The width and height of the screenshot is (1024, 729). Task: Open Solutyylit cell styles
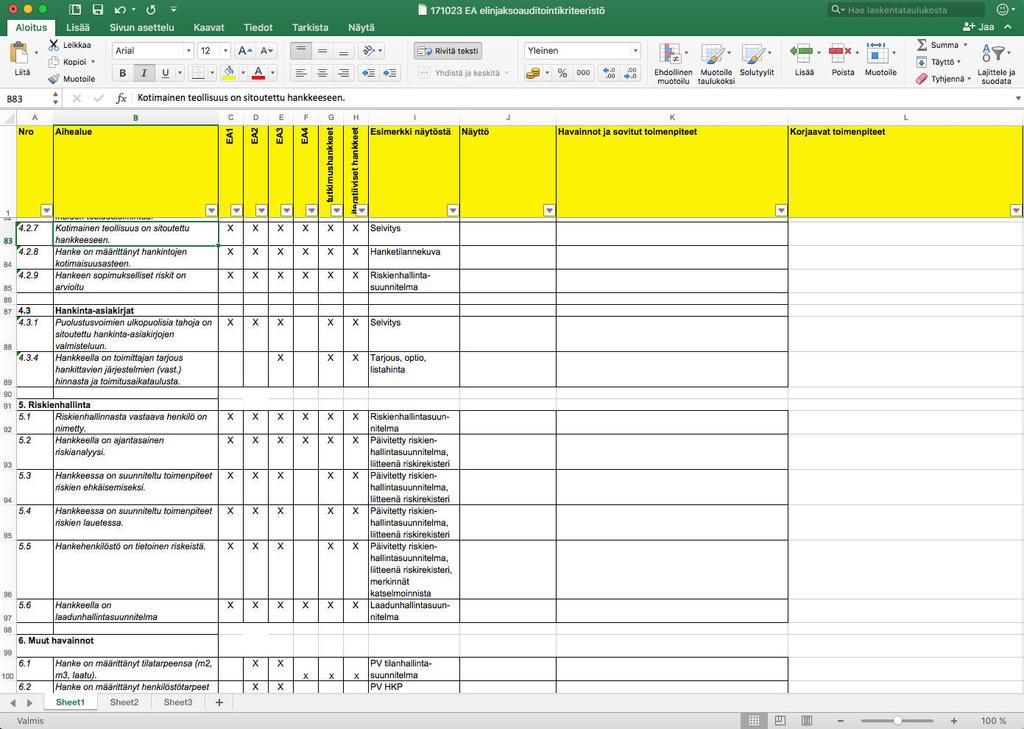tap(756, 60)
